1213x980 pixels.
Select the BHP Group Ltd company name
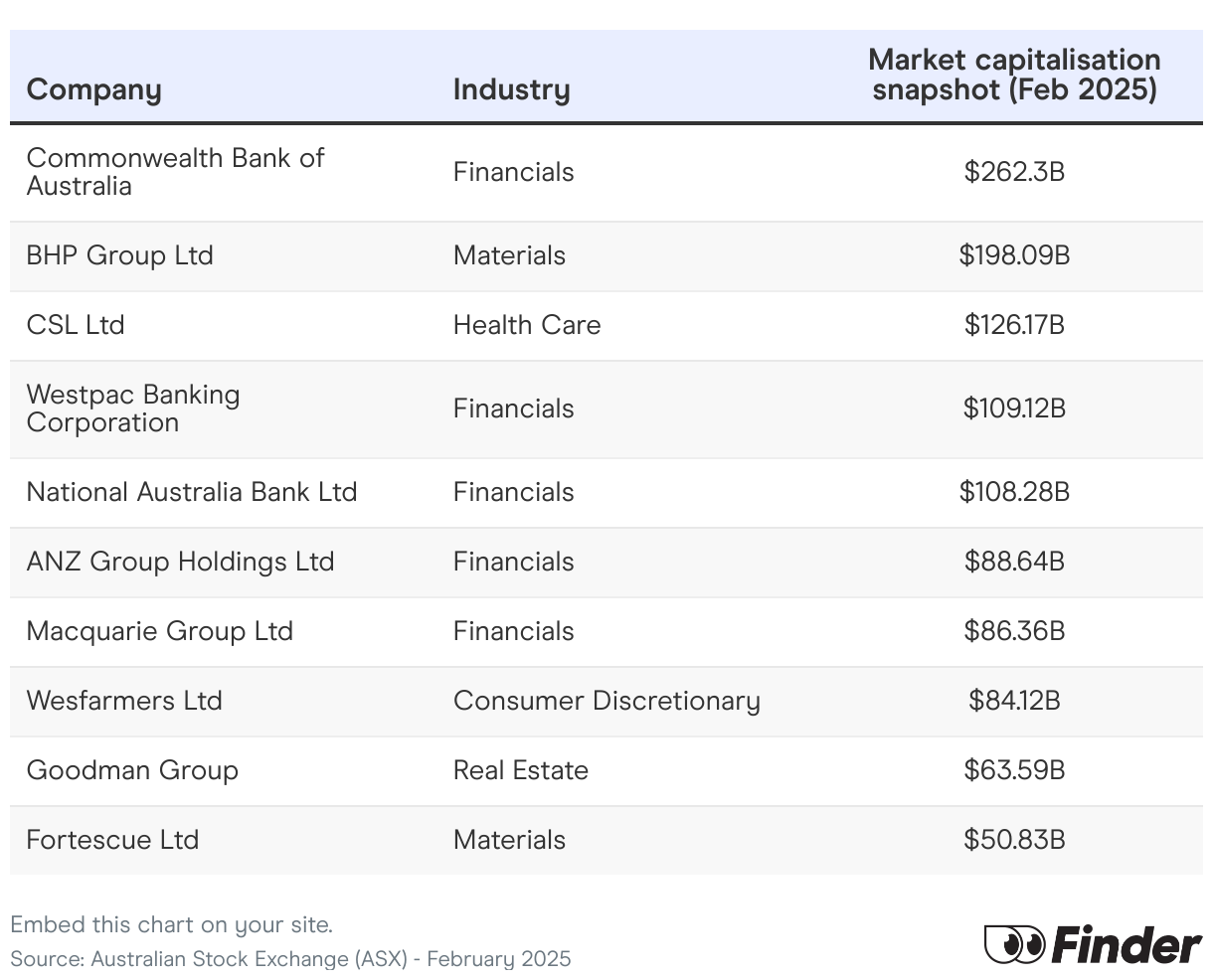coord(119,255)
